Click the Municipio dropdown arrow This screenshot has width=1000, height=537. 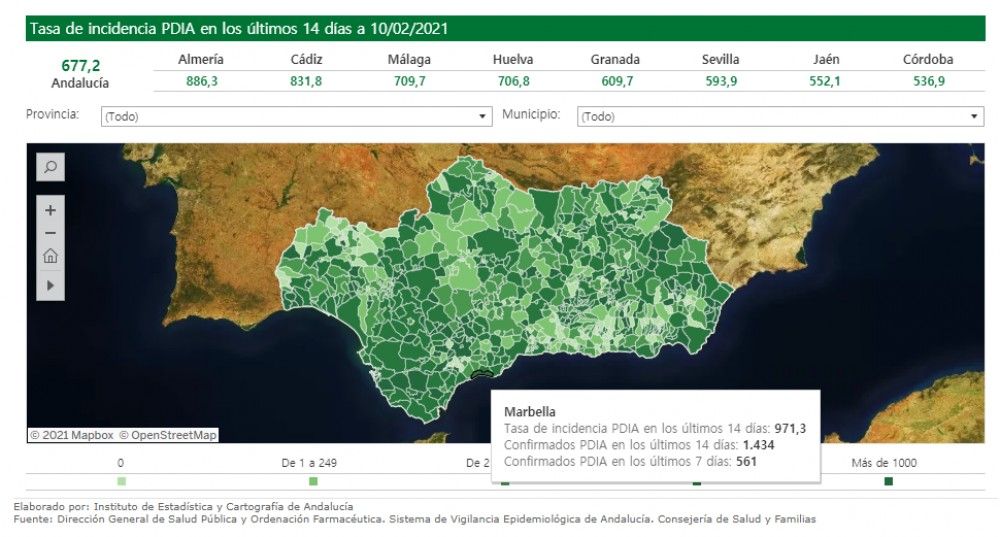click(974, 117)
